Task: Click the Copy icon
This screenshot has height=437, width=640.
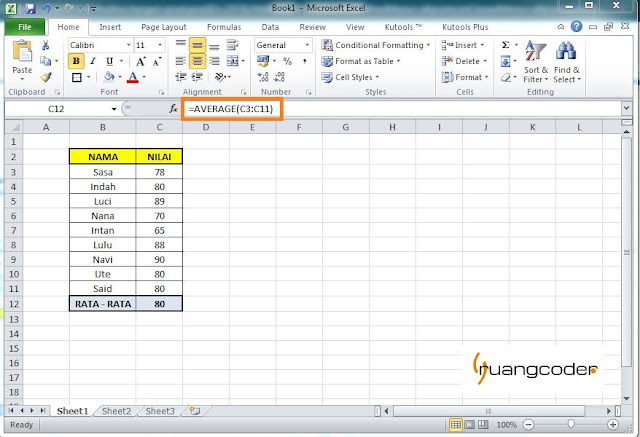Action: pyautogui.click(x=45, y=61)
